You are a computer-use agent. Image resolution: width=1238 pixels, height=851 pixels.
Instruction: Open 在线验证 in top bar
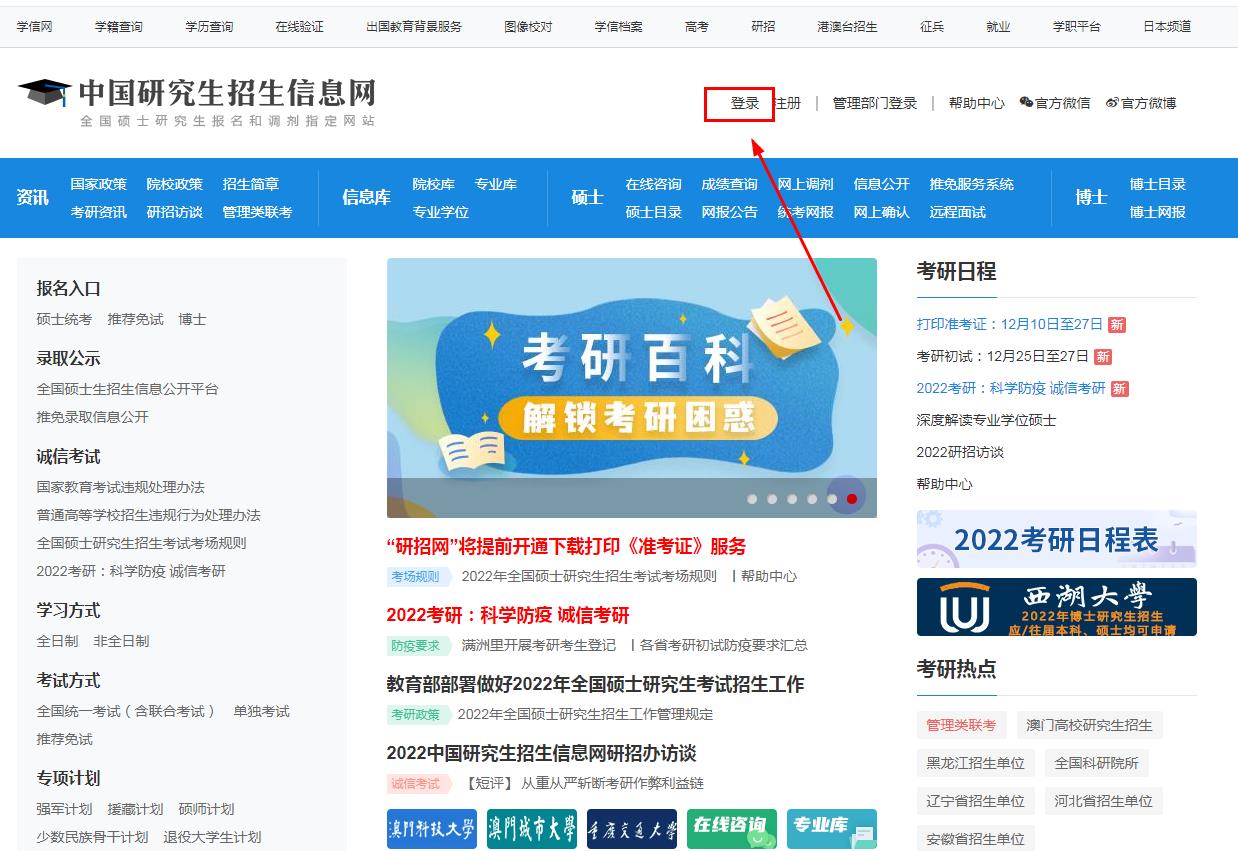point(300,27)
